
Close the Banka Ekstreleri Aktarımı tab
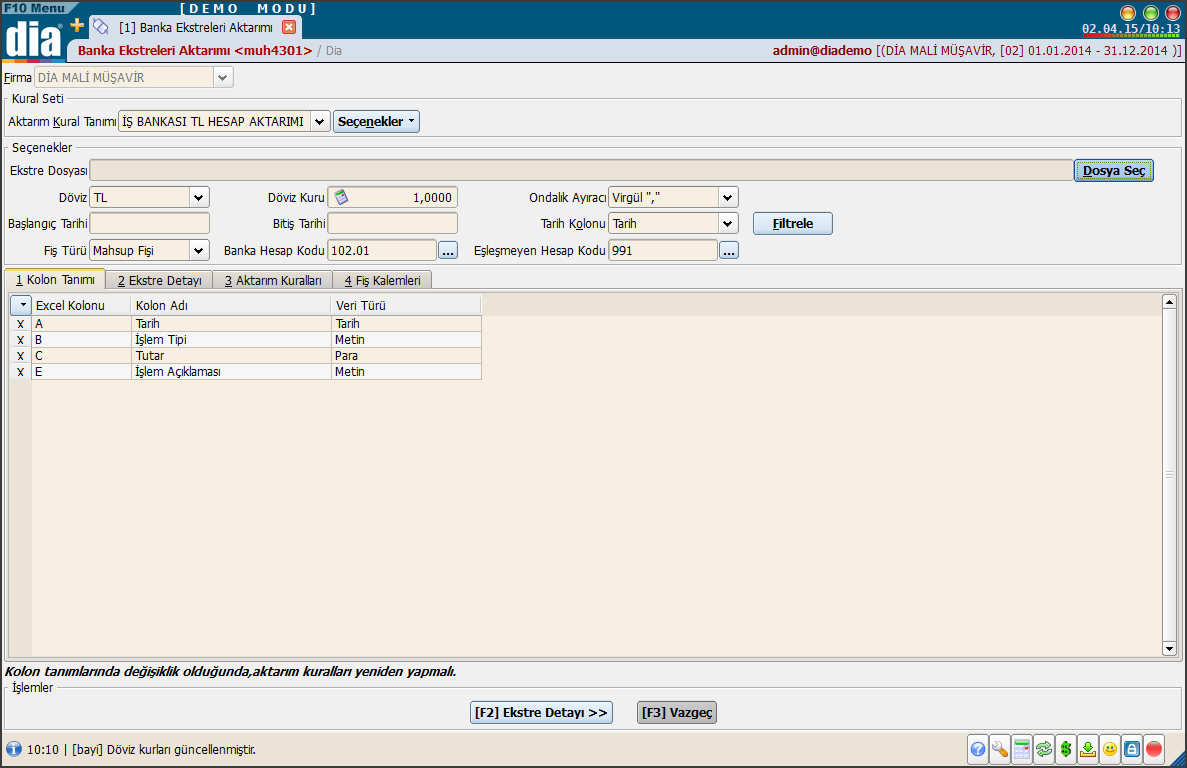click(x=288, y=27)
